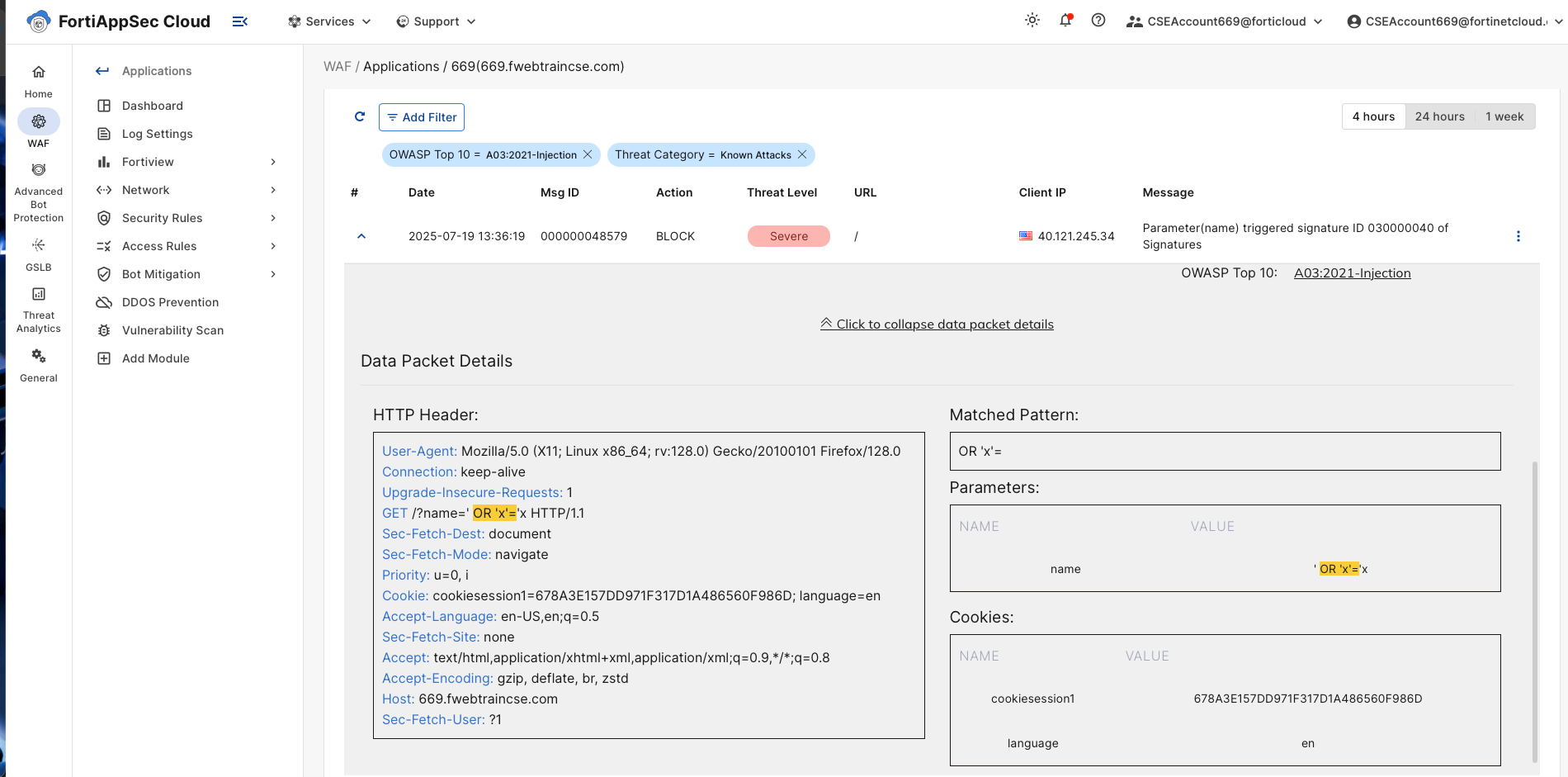Click the cookiesession1 cookie name
Viewport: 1568px width, 777px height.
coord(1032,699)
